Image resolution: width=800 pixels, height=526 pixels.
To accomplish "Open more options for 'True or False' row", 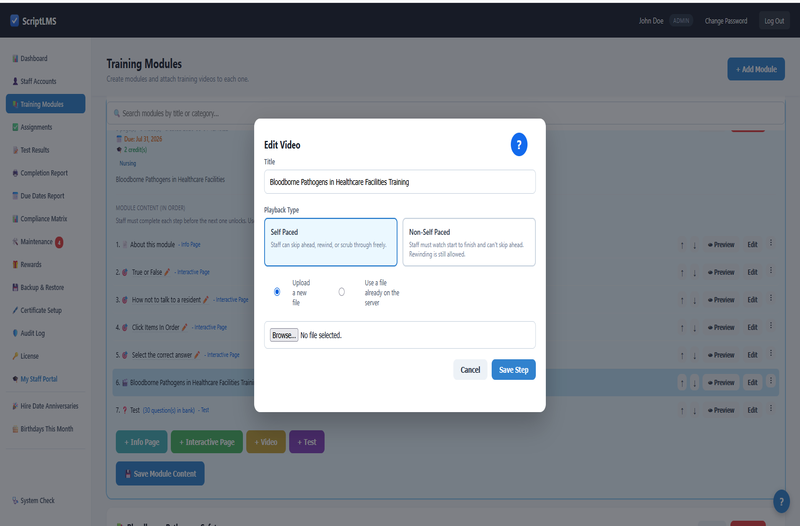I will click(771, 271).
